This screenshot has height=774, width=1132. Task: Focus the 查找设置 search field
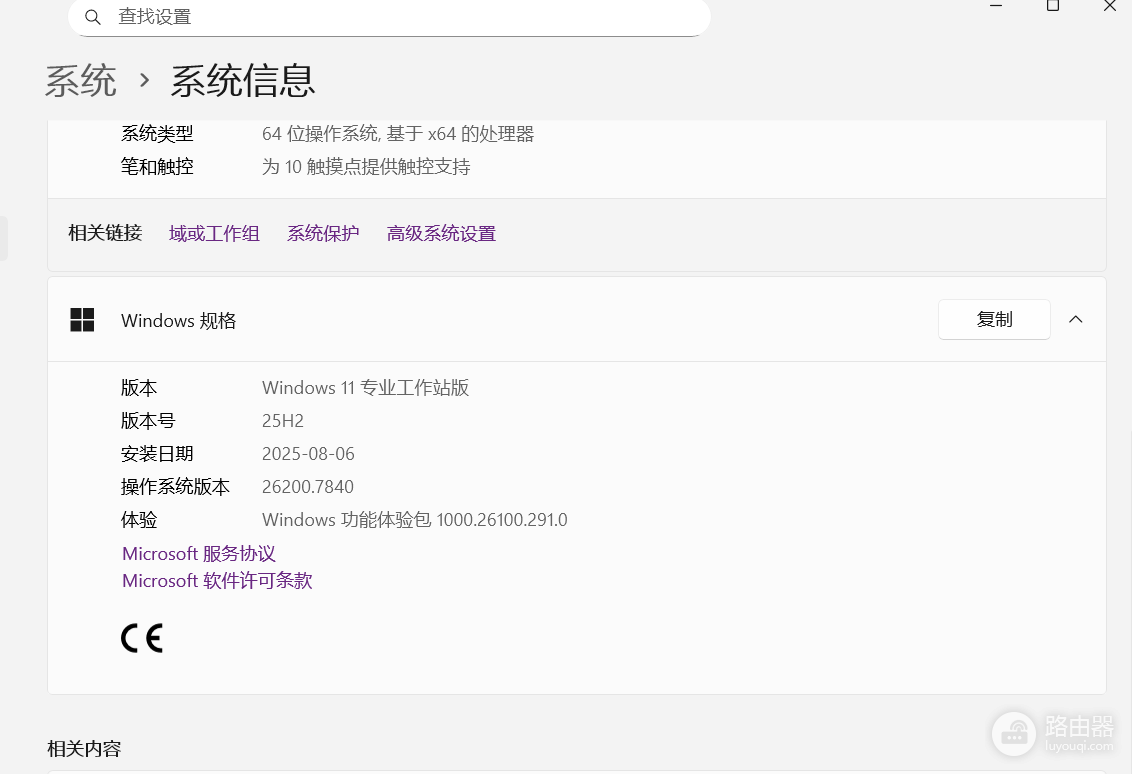(x=389, y=17)
